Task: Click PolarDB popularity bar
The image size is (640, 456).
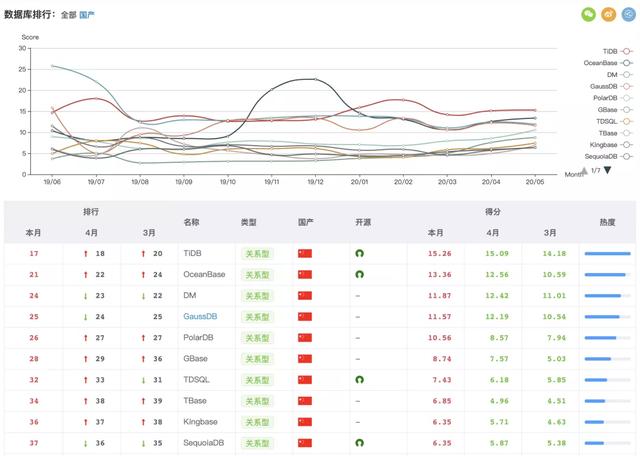Action: coord(607,338)
